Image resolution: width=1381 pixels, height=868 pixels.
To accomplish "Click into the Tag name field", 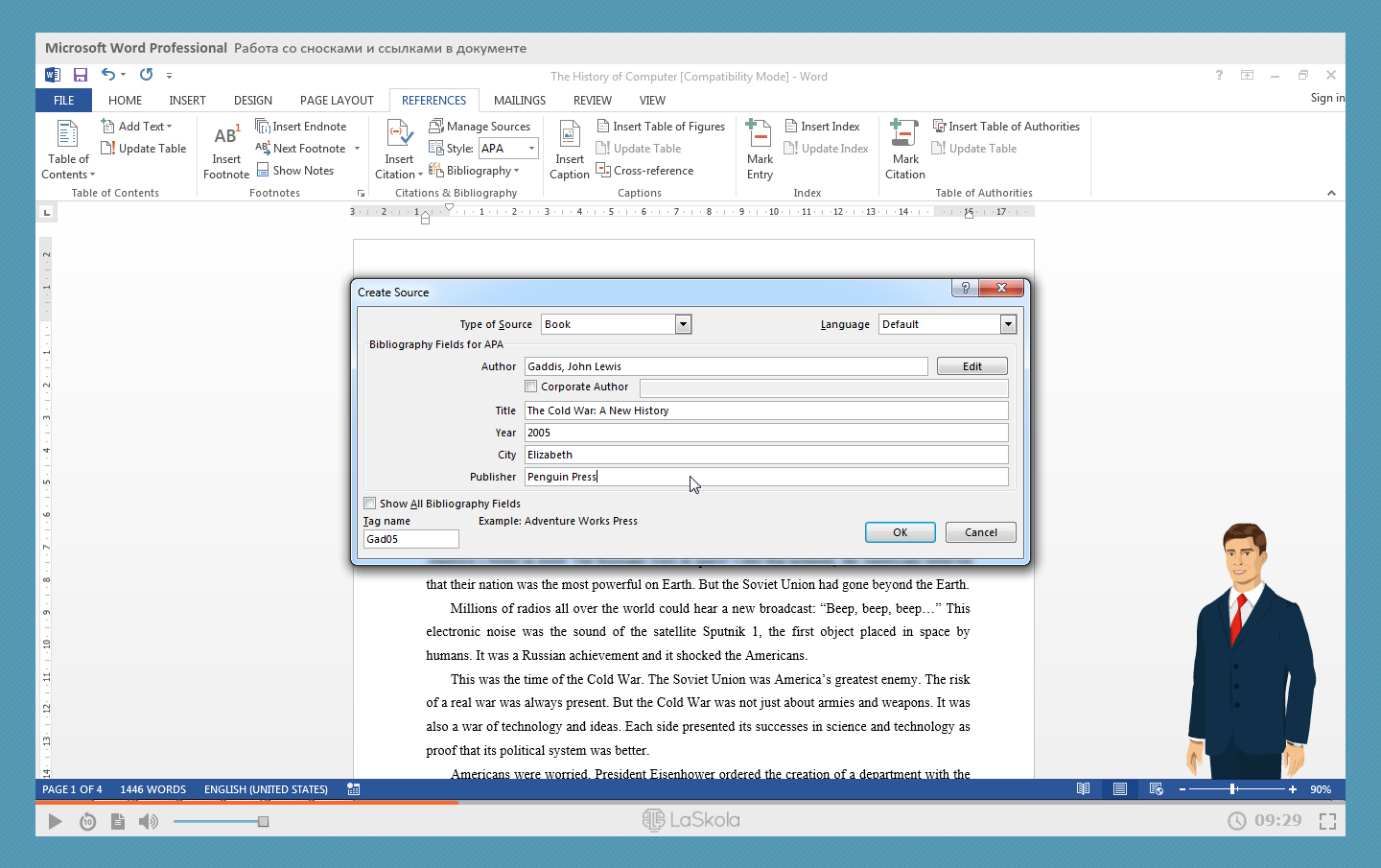I will tap(410, 539).
